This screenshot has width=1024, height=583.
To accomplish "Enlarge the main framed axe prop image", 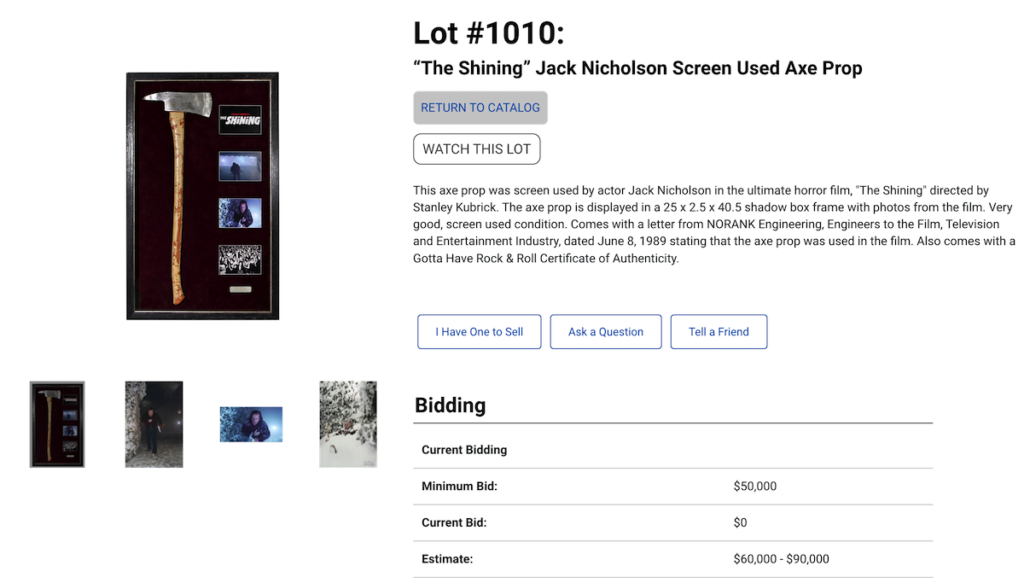I will 202,196.
